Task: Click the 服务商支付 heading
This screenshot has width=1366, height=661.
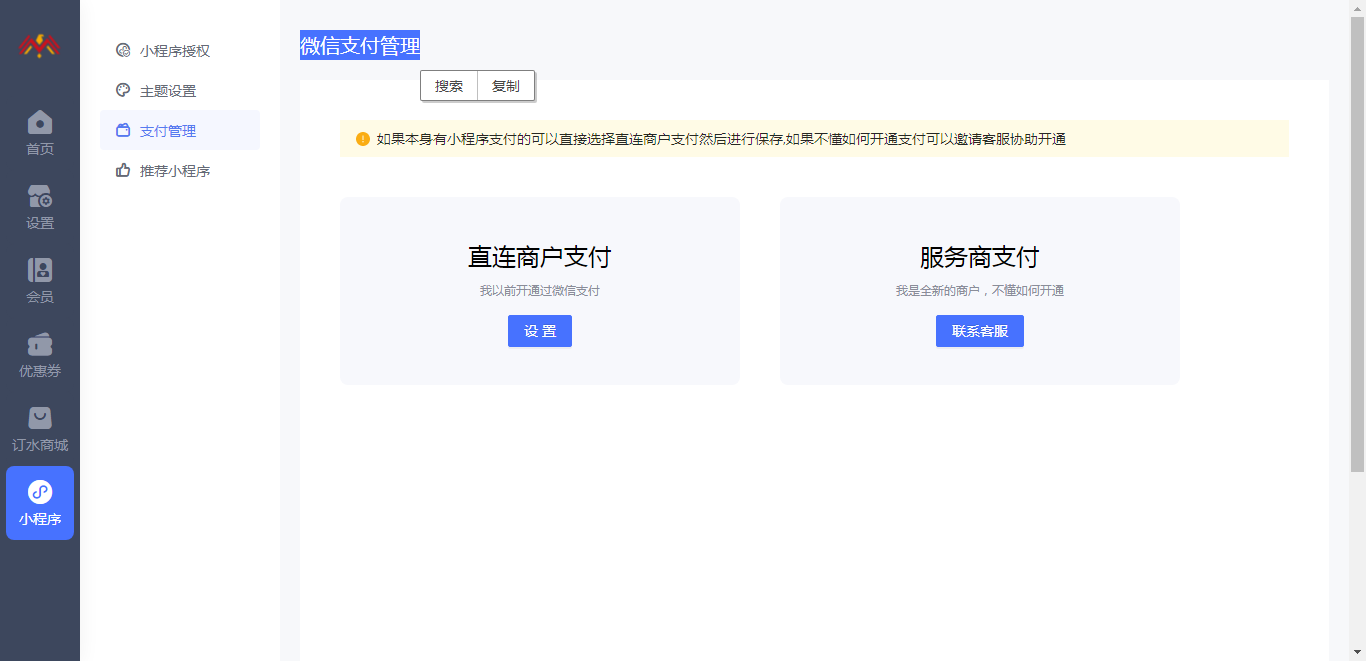Action: [980, 257]
